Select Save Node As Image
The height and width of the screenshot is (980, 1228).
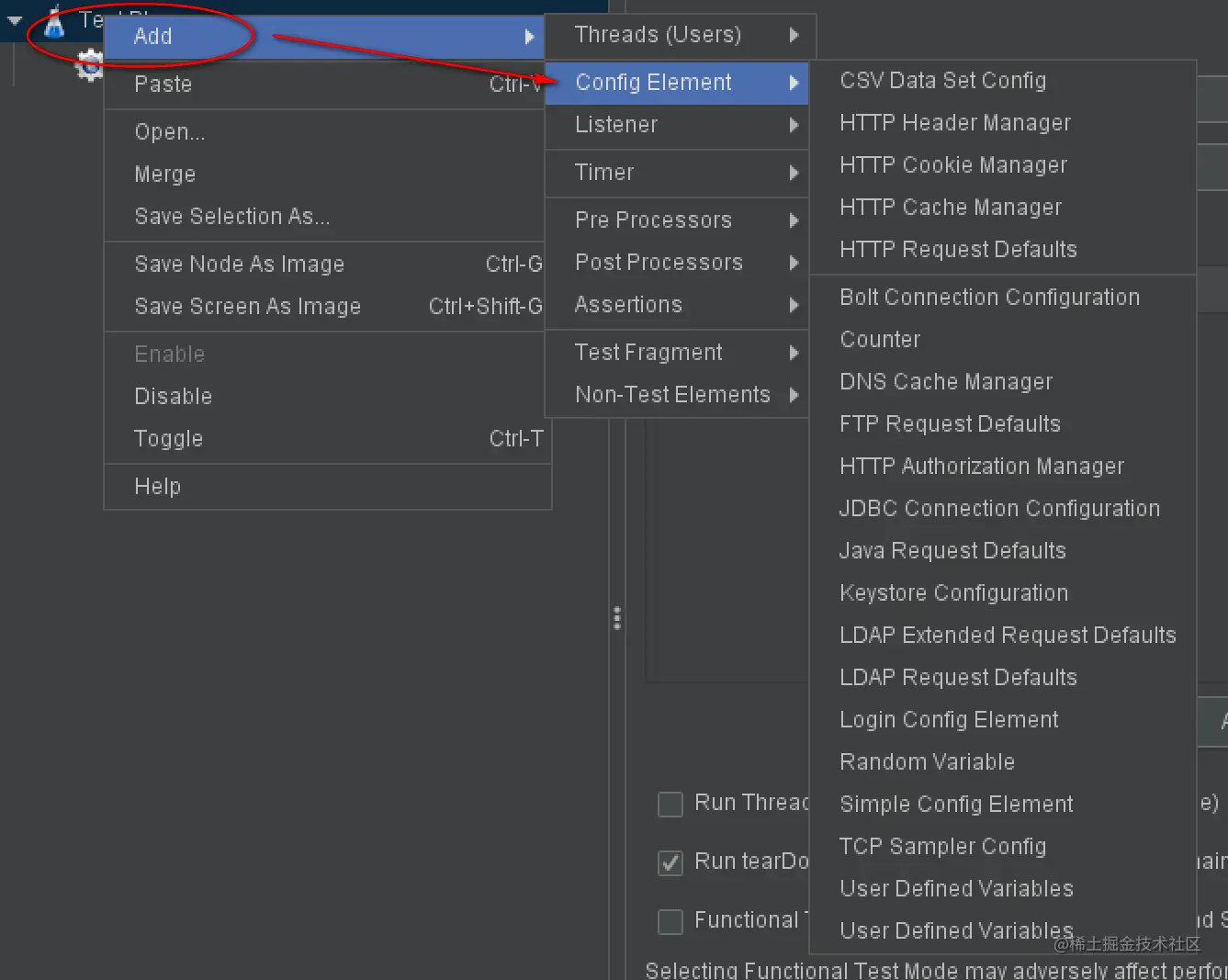(239, 265)
